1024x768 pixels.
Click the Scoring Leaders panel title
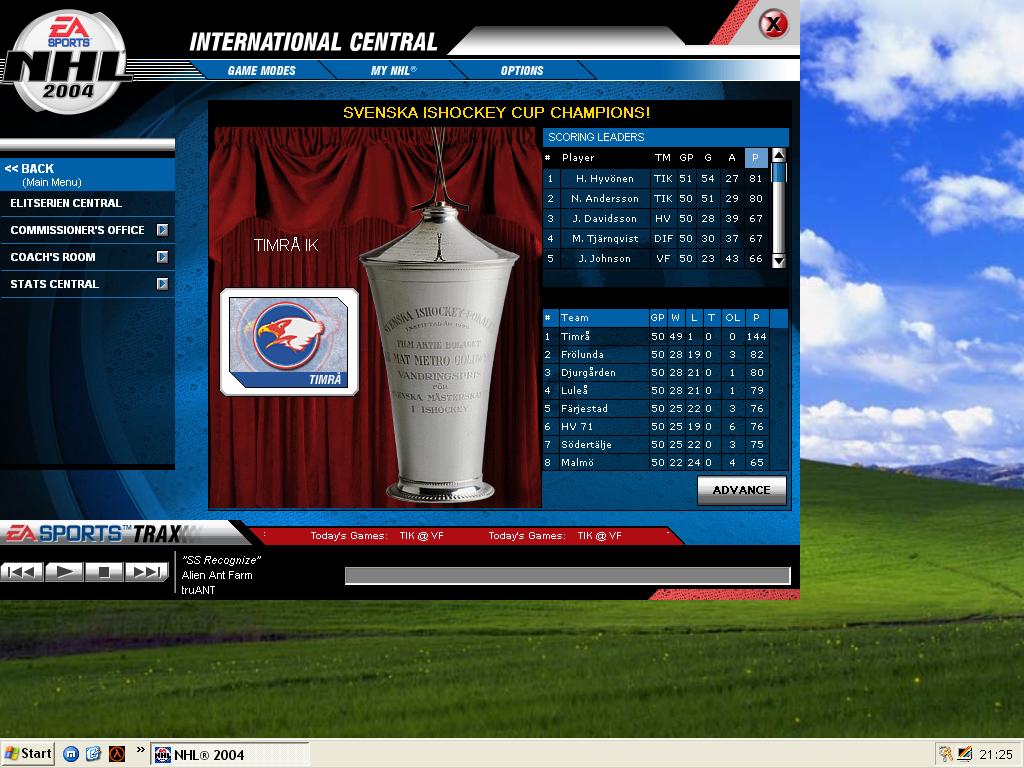click(596, 137)
